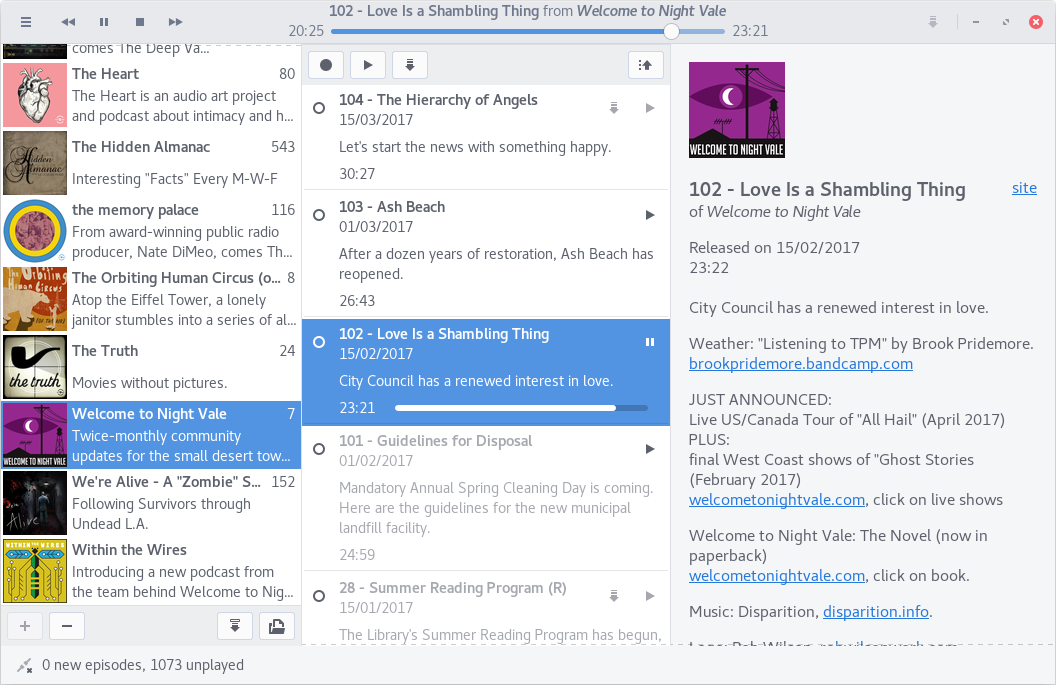Select The Hidden Almanac podcast

[151, 163]
